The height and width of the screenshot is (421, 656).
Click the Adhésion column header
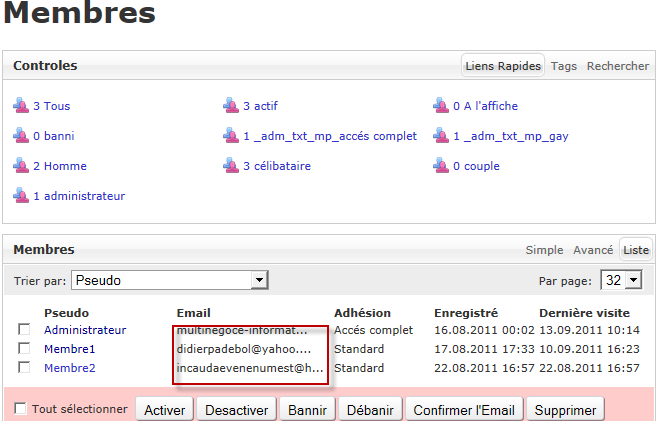pyautogui.click(x=362, y=313)
